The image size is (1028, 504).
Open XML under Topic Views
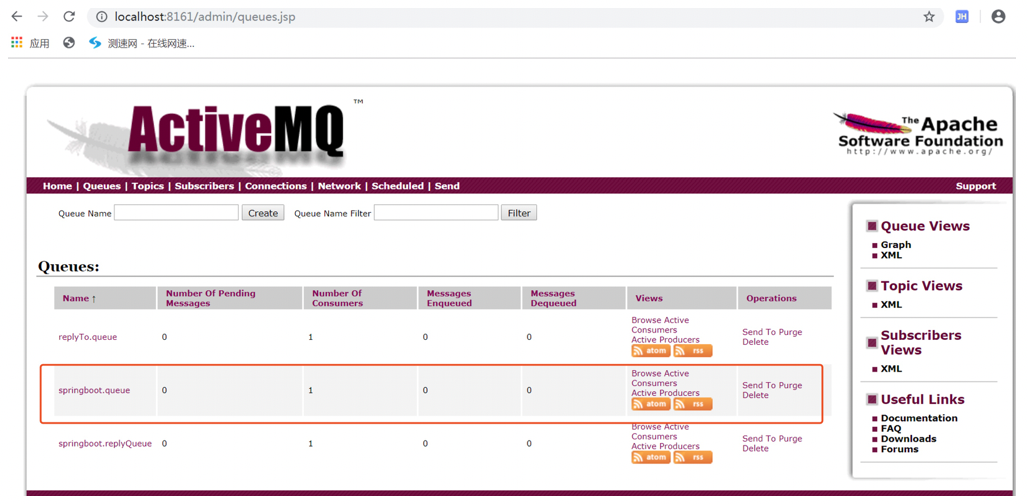[x=891, y=305]
